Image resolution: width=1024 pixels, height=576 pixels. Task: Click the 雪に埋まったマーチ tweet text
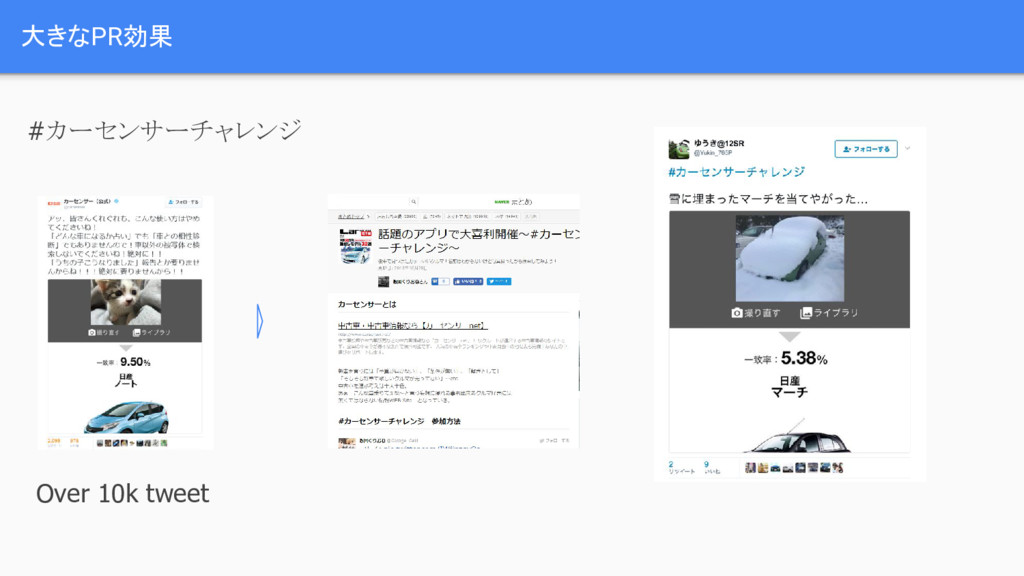click(768, 199)
